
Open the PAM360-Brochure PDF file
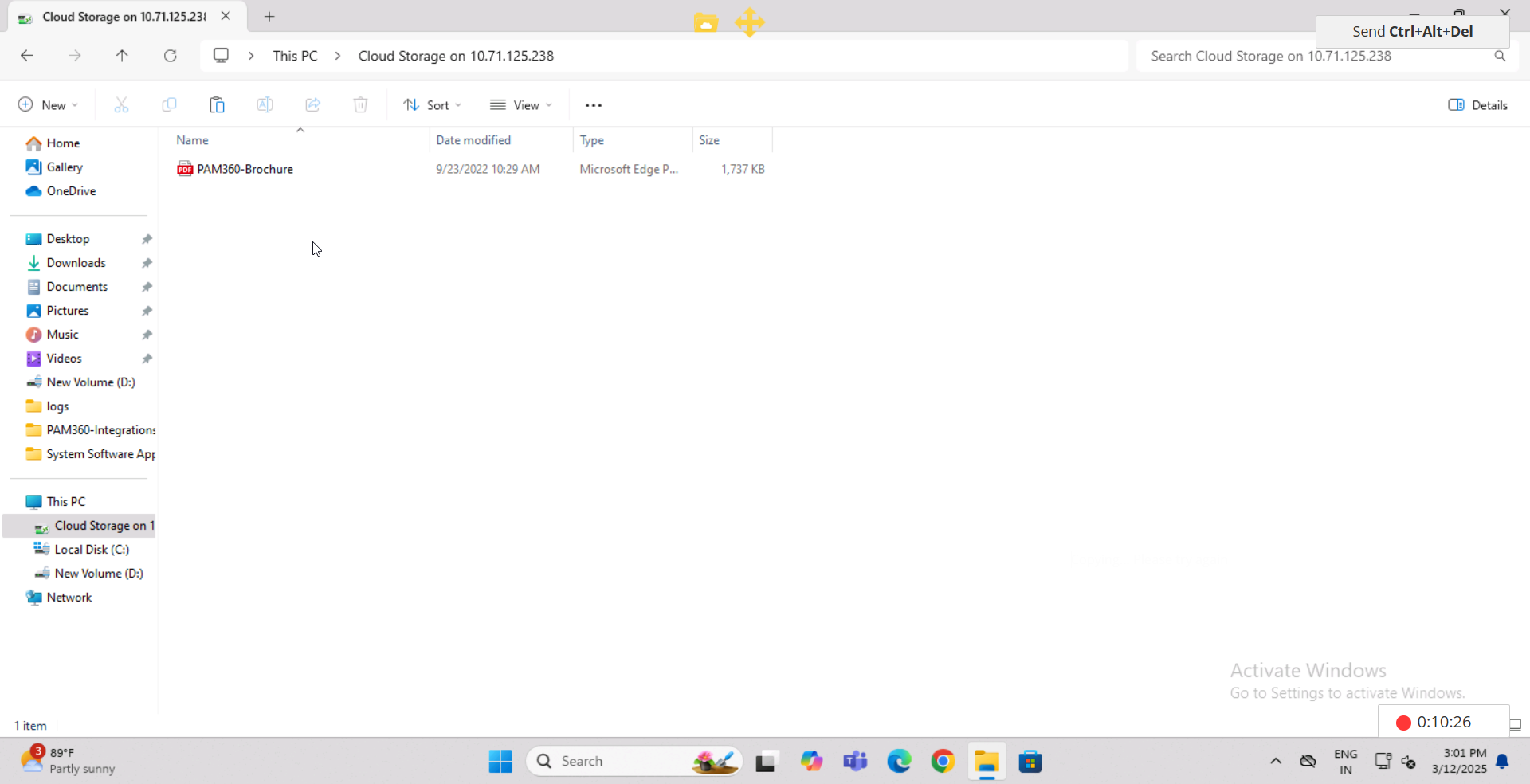pos(244,169)
